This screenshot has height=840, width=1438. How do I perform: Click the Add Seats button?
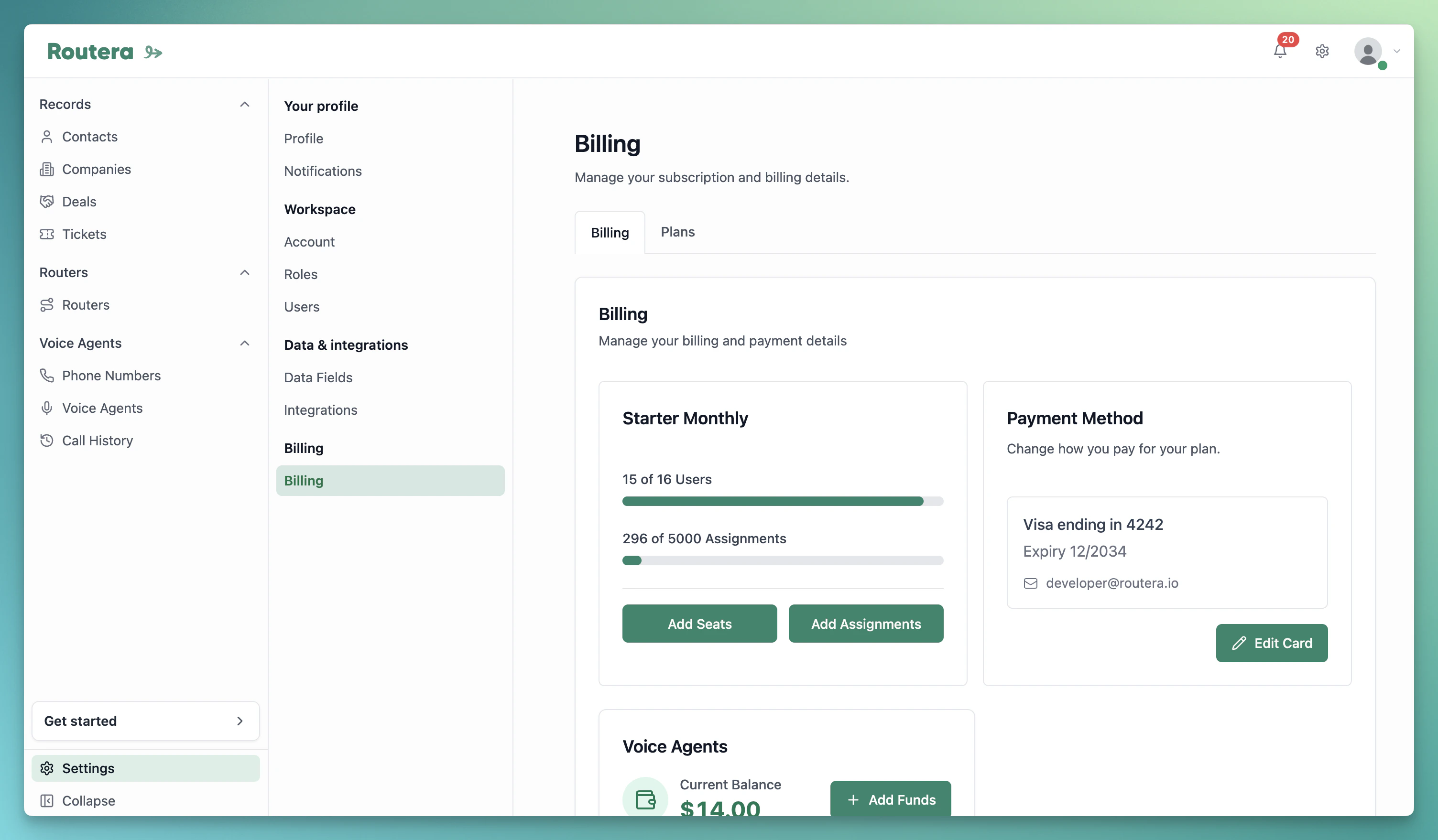[x=699, y=624]
